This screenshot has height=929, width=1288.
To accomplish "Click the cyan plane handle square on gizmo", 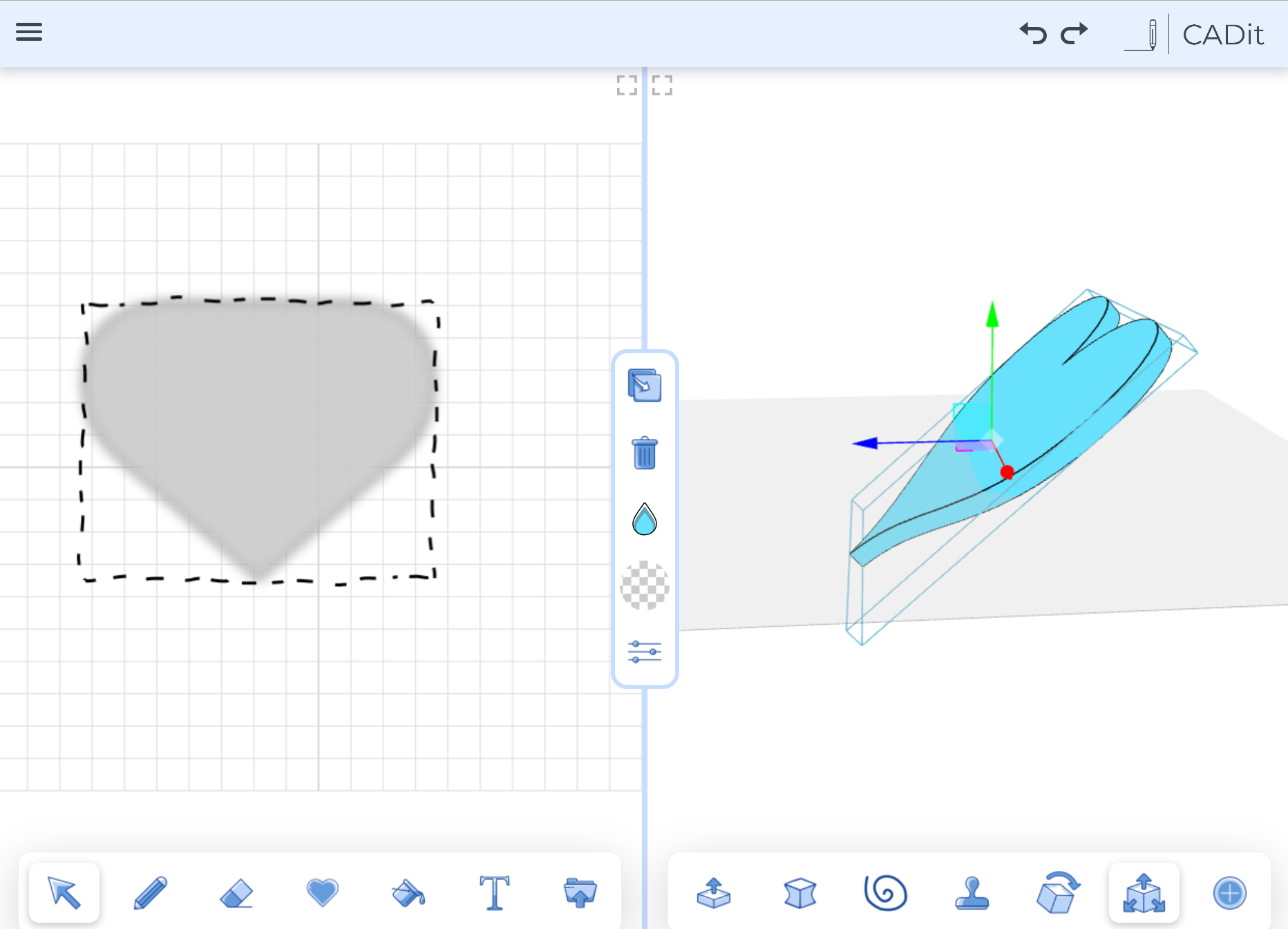I will point(971,422).
